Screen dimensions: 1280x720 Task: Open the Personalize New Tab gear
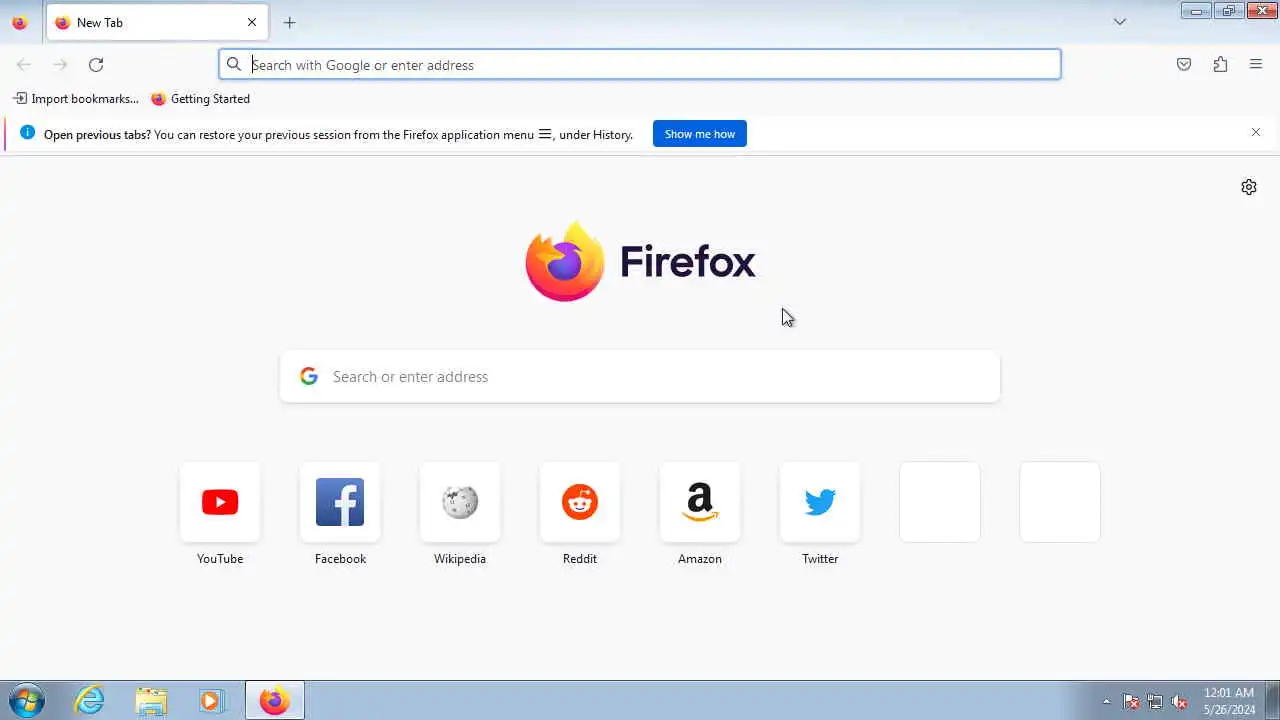(1249, 187)
